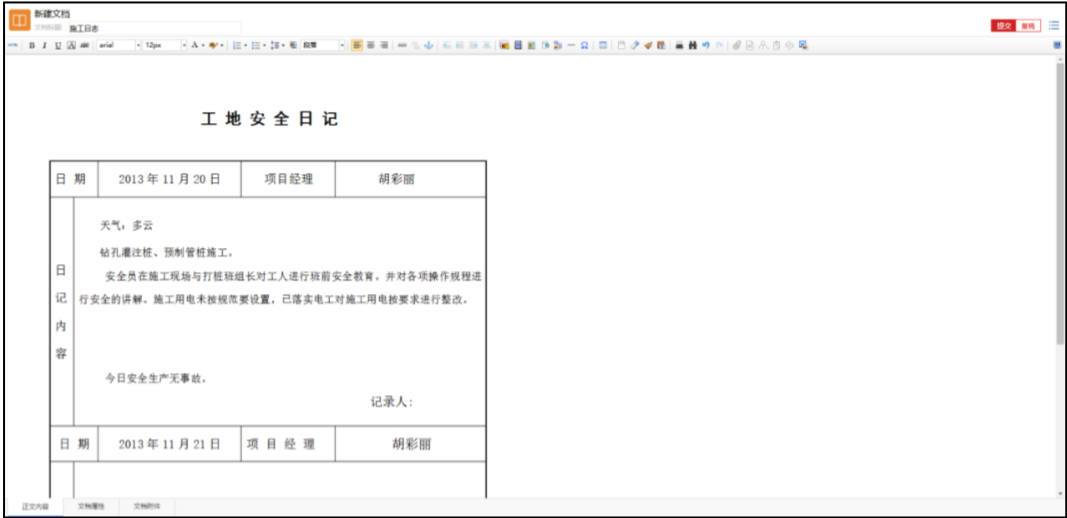
Task: Attach a file with paperclip
Action: 737,46
